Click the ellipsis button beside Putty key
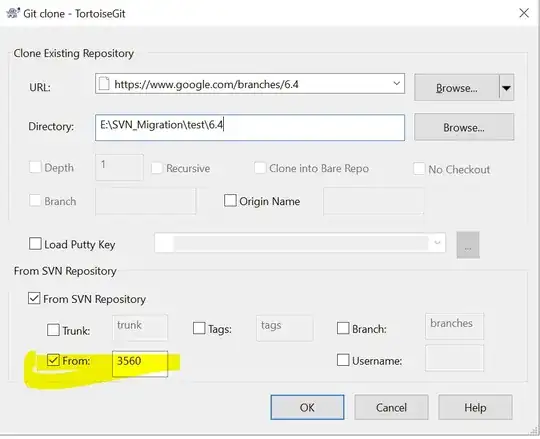540x439 pixels. tap(468, 245)
